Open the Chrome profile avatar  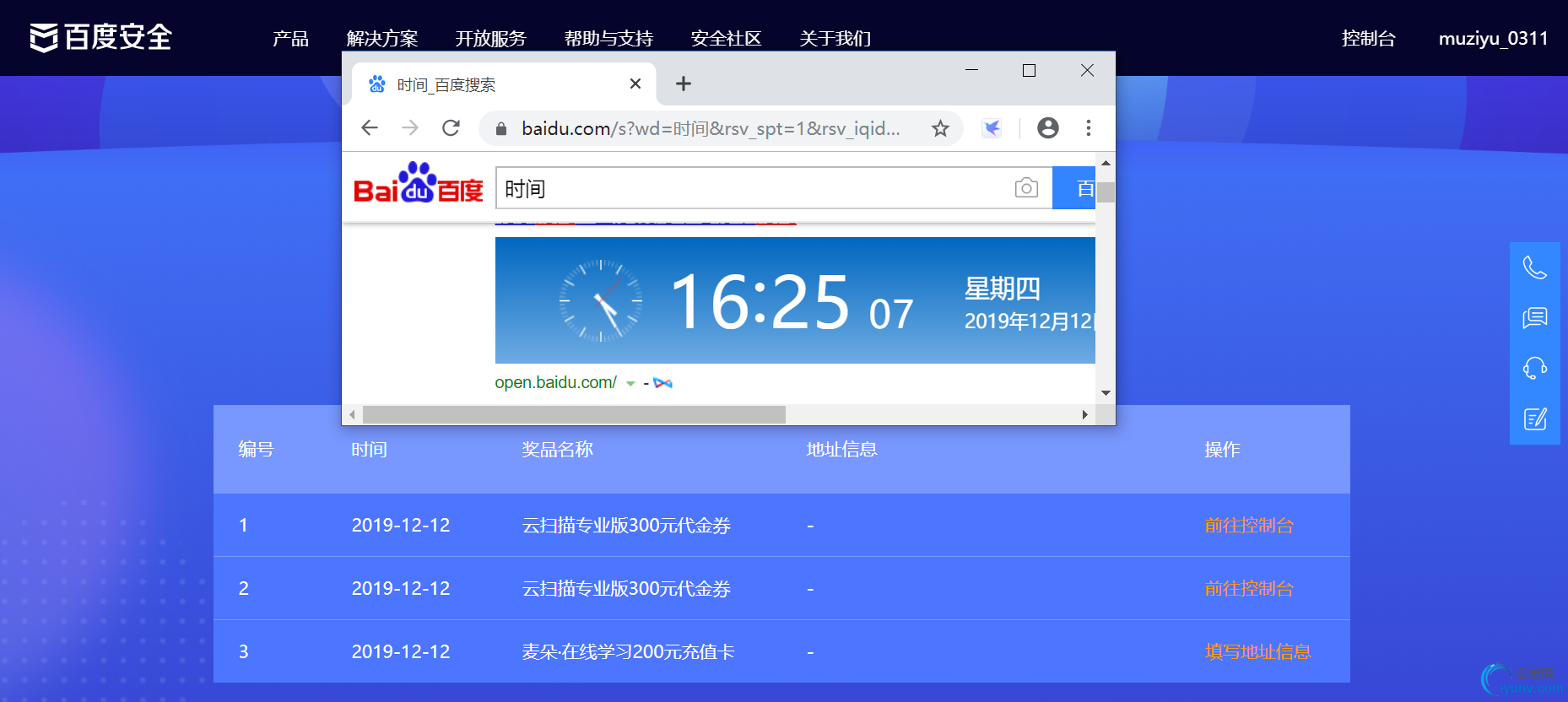tap(1048, 127)
